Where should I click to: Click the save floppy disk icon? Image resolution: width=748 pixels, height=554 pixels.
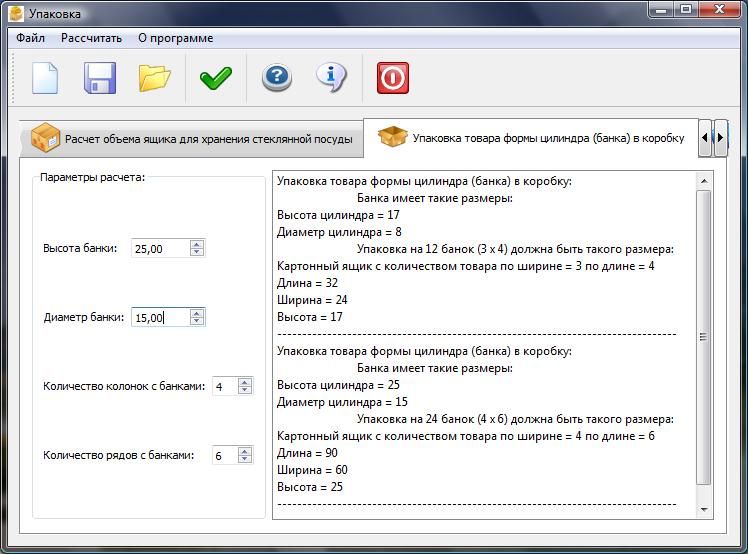click(100, 78)
